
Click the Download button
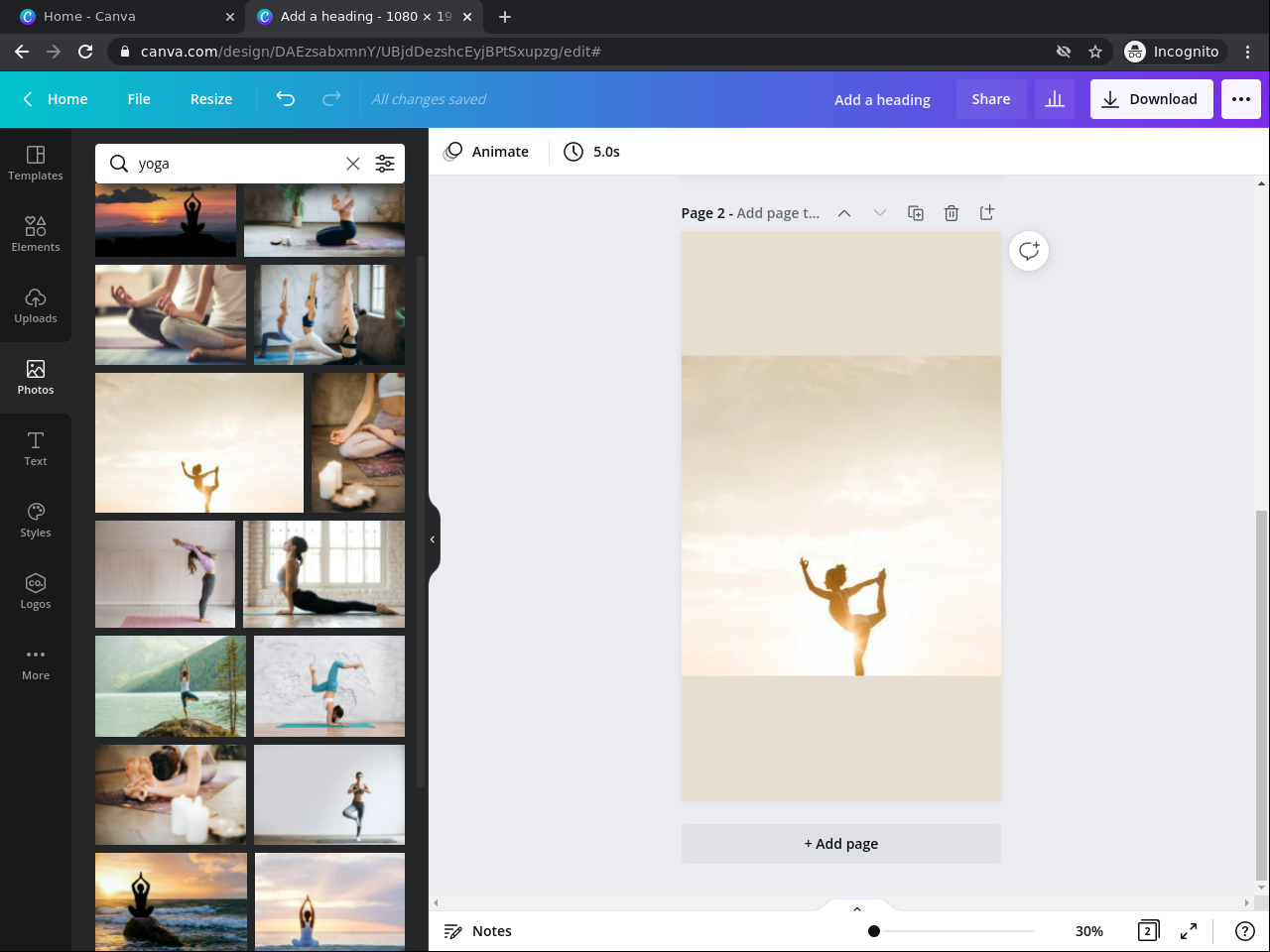(1152, 99)
